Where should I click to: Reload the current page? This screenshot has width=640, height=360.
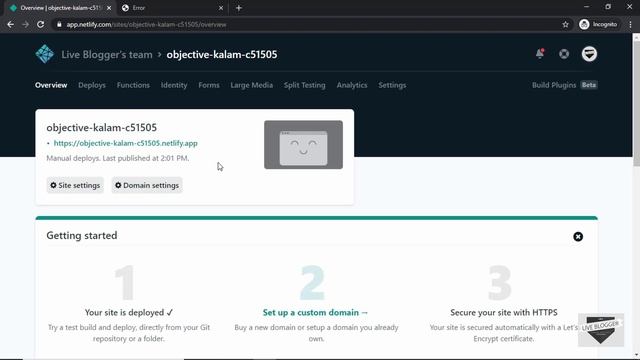coord(40,24)
